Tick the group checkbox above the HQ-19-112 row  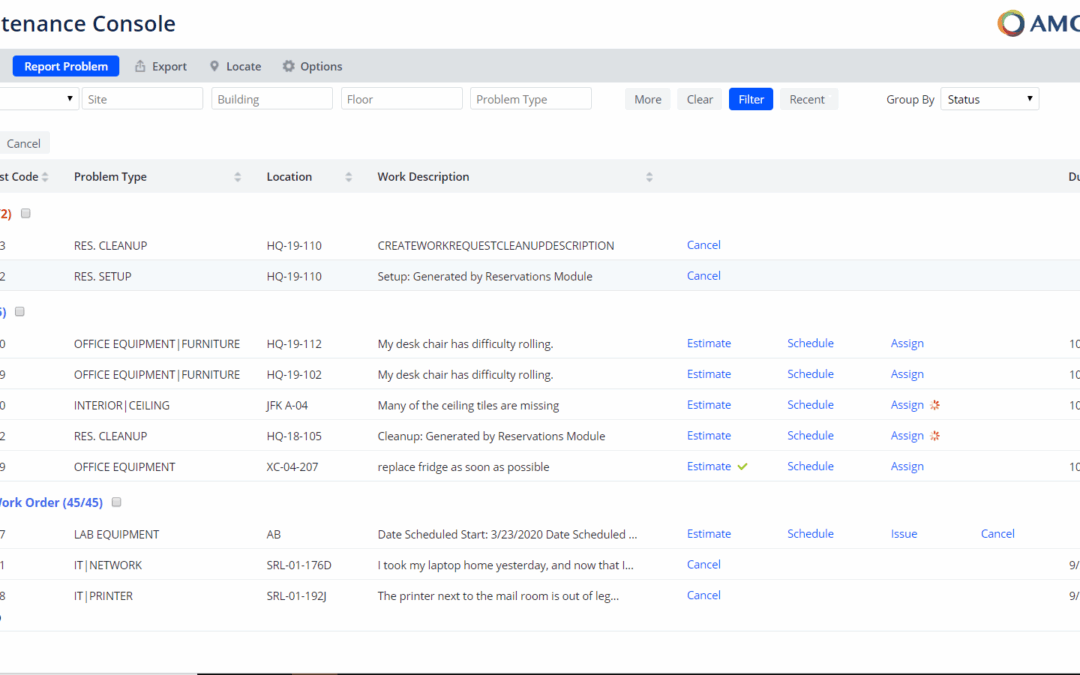(20, 312)
